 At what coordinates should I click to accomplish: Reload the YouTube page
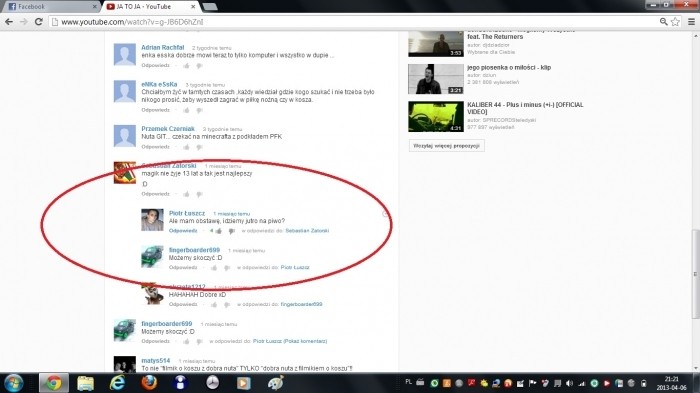[39, 21]
